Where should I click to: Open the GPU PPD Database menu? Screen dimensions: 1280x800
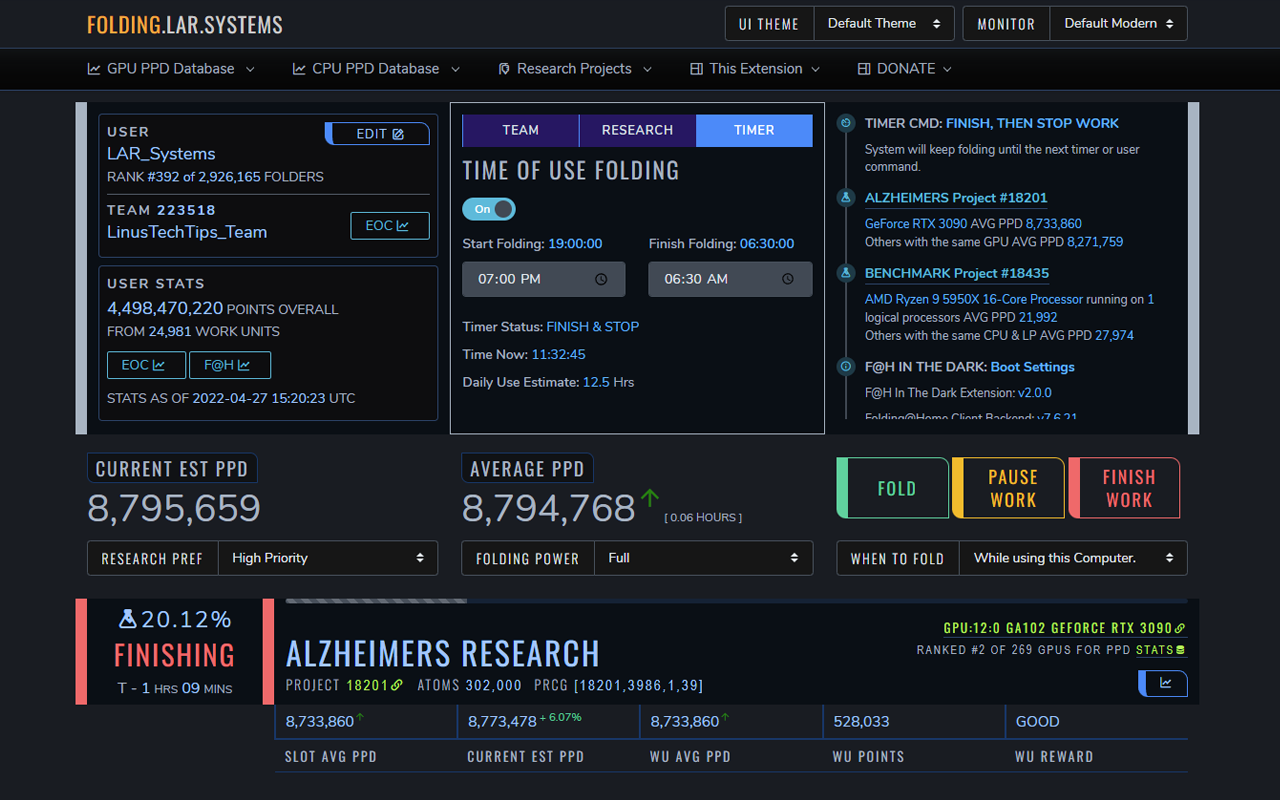pos(171,69)
